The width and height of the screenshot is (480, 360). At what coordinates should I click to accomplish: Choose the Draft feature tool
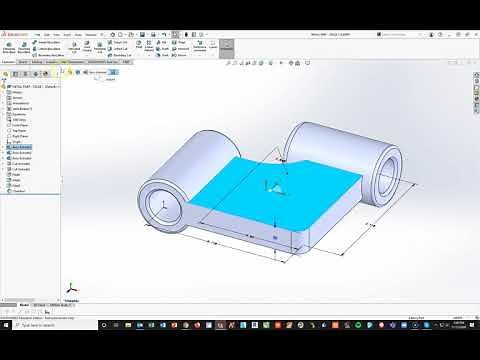(162, 49)
